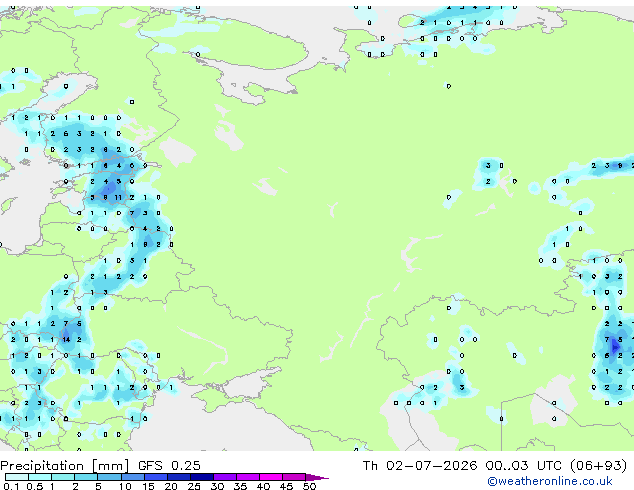Select the 10–15 mm legend color swatch
This screenshot has width=634, height=490.
[x=132, y=477]
